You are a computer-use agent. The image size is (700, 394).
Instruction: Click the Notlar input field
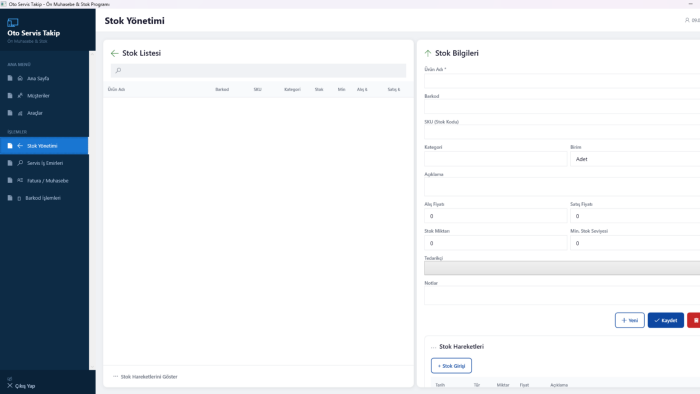coord(562,296)
